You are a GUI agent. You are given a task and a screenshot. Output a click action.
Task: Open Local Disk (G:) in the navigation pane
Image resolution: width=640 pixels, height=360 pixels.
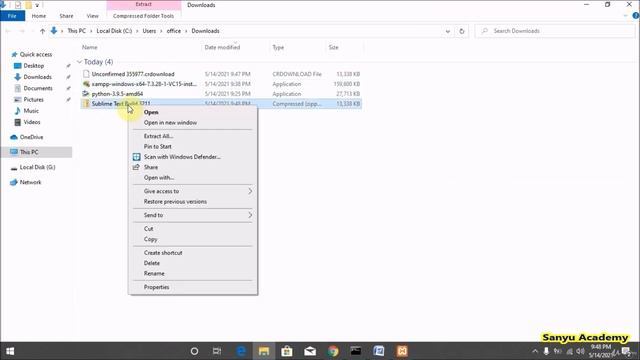coord(37,167)
